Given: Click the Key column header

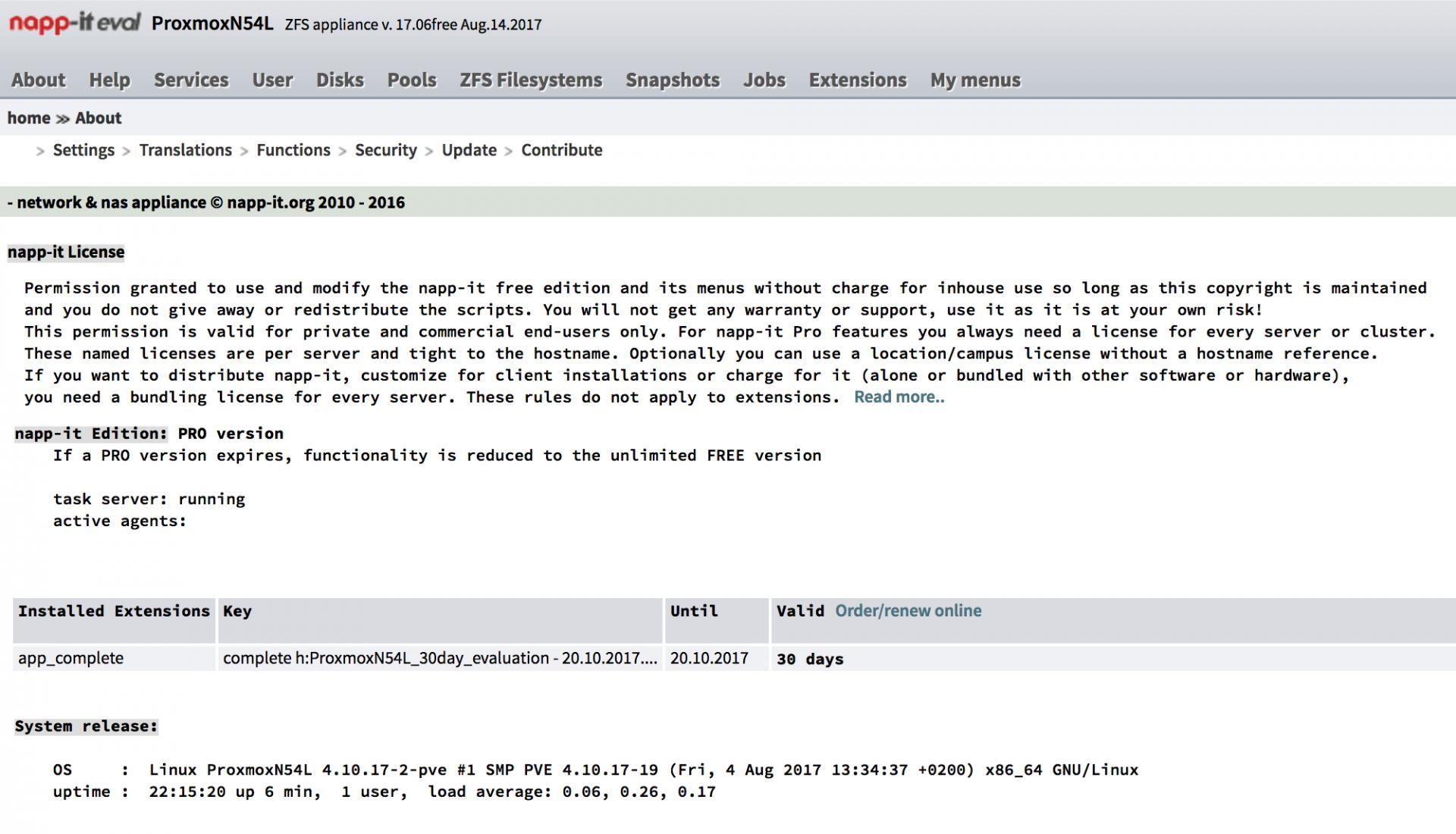Looking at the screenshot, I should 441,619.
